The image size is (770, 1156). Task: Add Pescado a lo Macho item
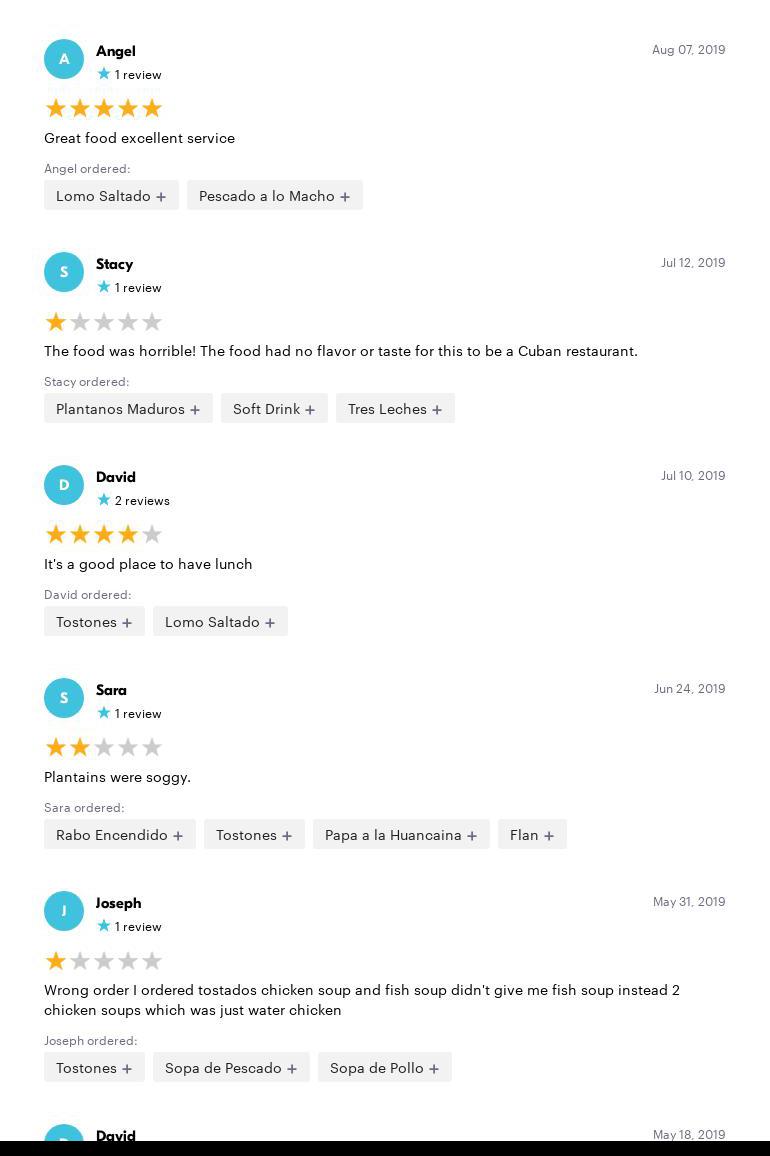[x=274, y=196]
